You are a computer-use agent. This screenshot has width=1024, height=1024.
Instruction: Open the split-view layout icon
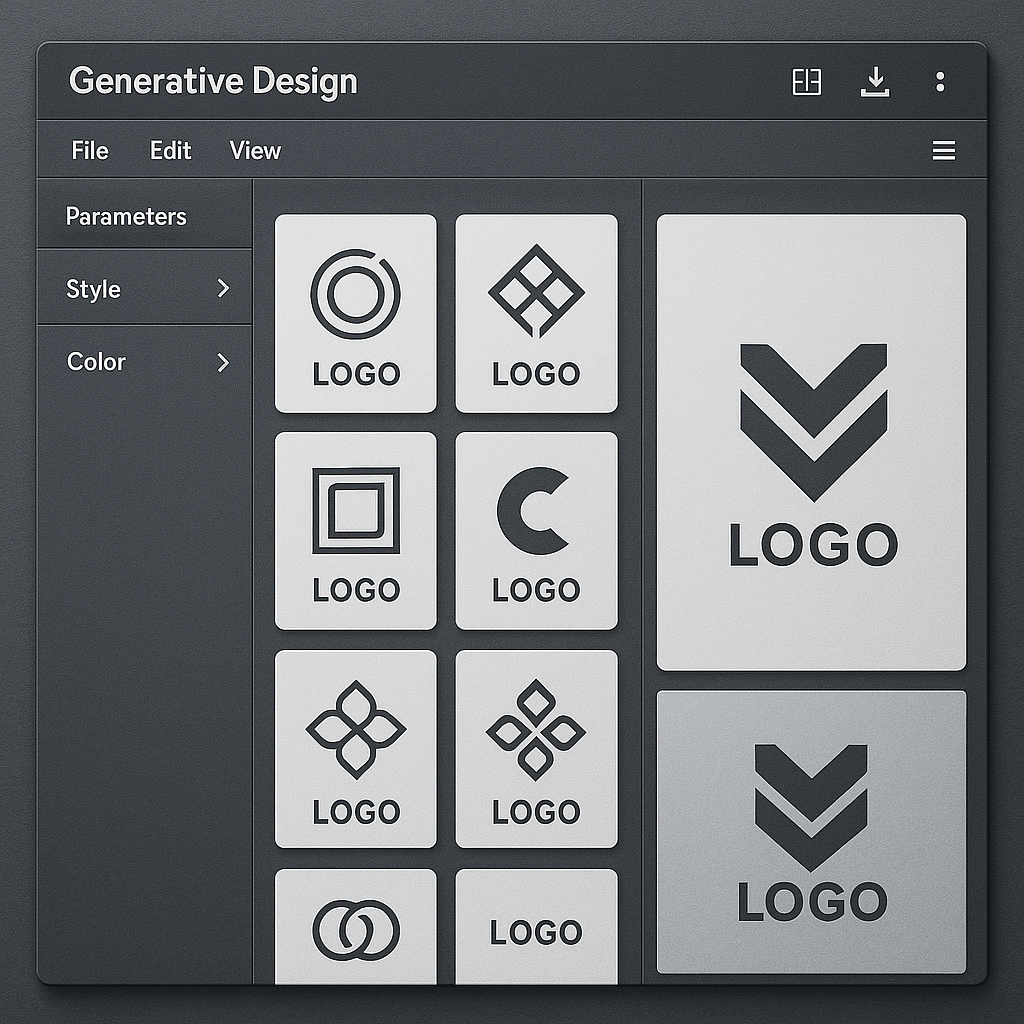click(x=806, y=81)
